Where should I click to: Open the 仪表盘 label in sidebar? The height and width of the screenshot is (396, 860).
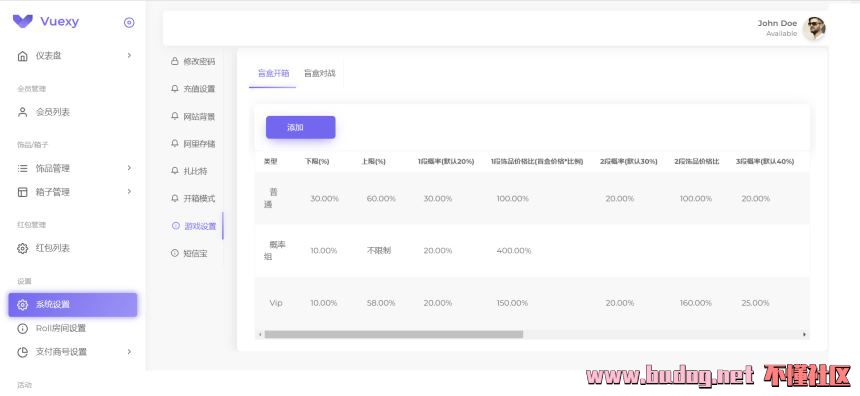[49, 56]
